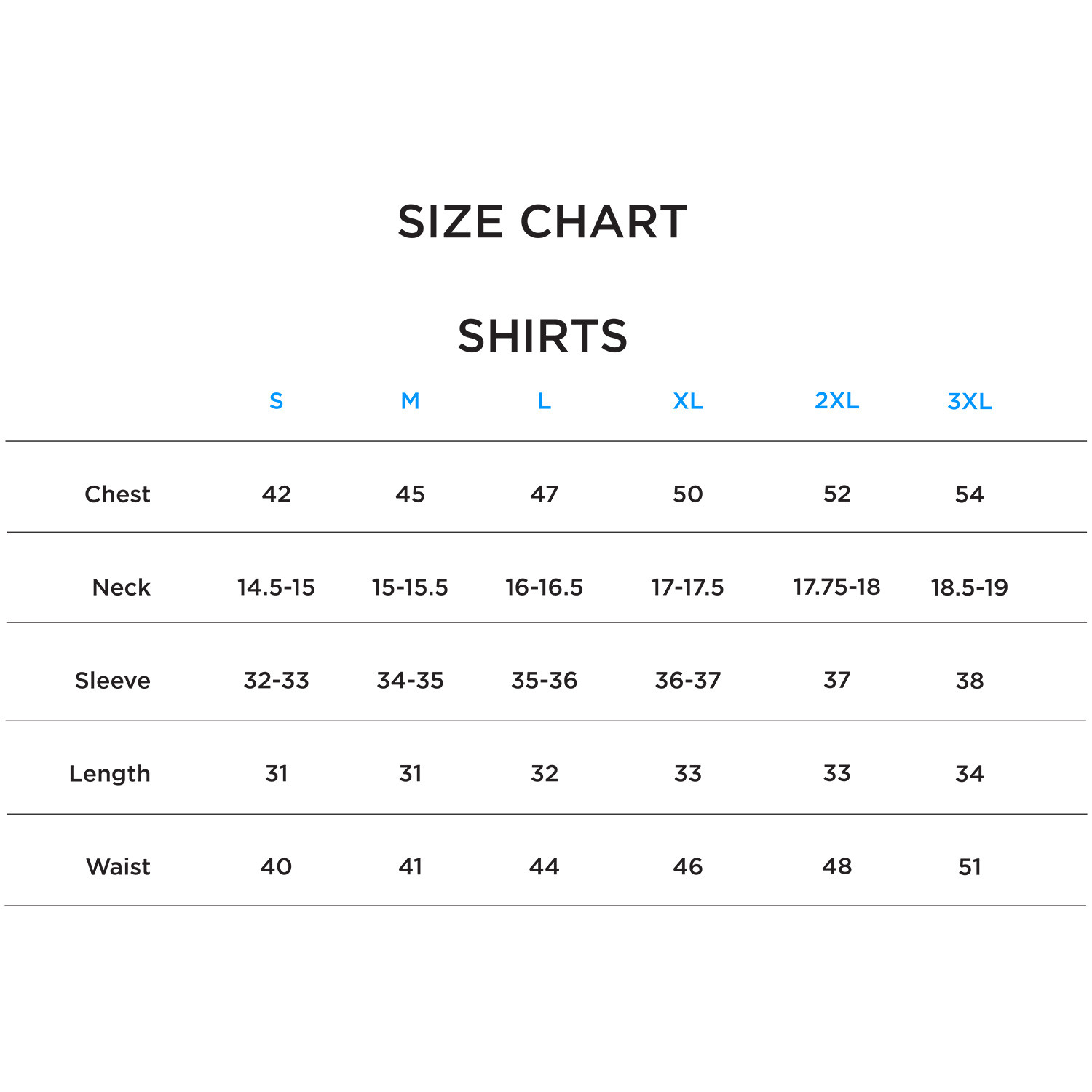Click the Waist row label

point(118,867)
